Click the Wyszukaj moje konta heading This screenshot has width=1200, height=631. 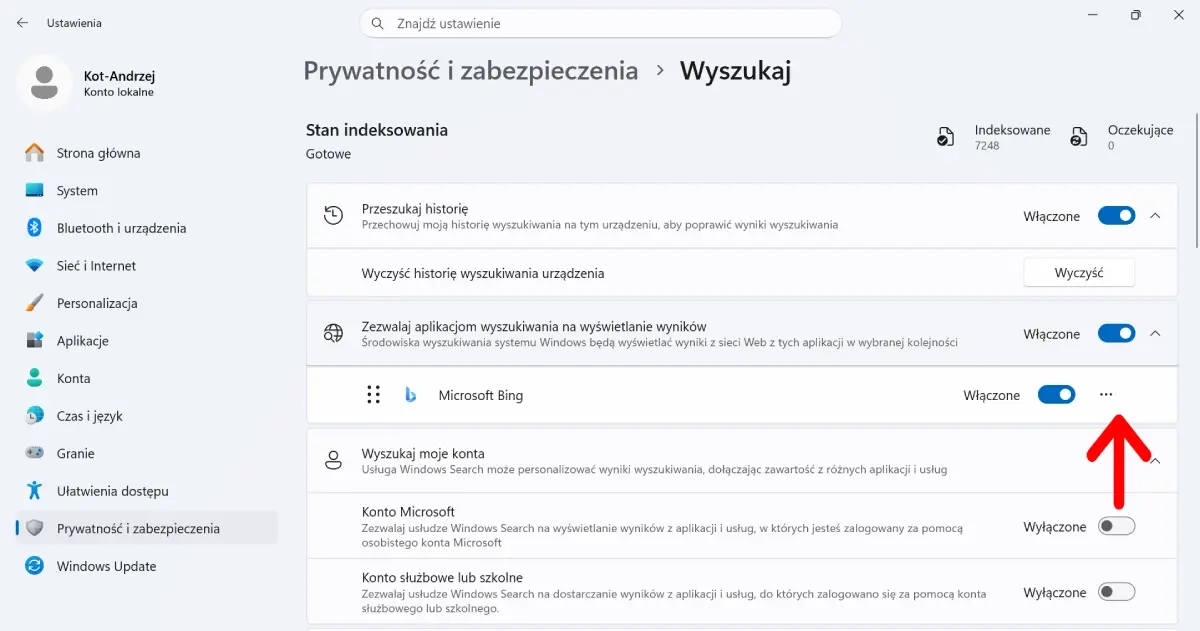(423, 453)
